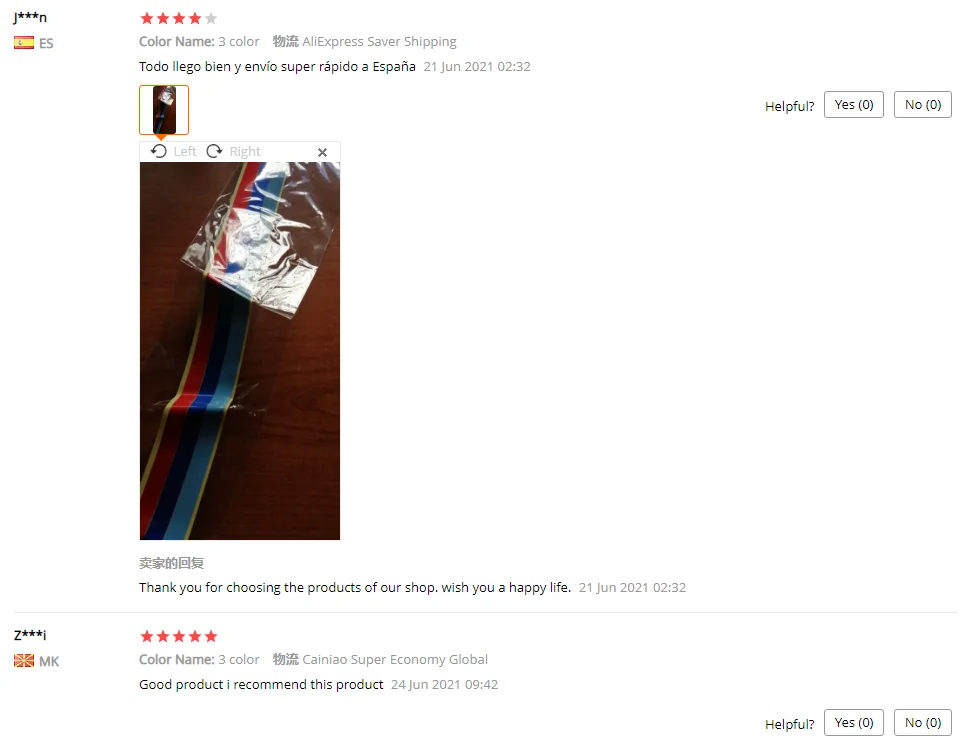
Task: Click the North Macedonia flag icon
Action: [x=24, y=661]
